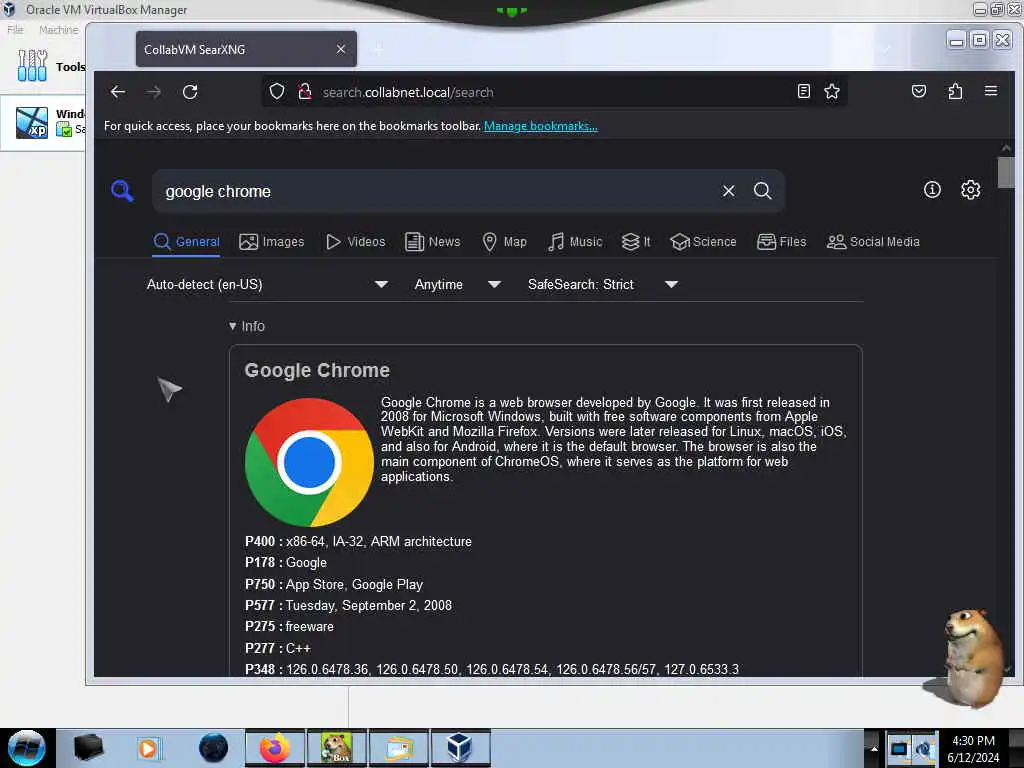Click the P348 version numbers line
This screenshot has width=1024, height=768.
pyautogui.click(x=492, y=669)
